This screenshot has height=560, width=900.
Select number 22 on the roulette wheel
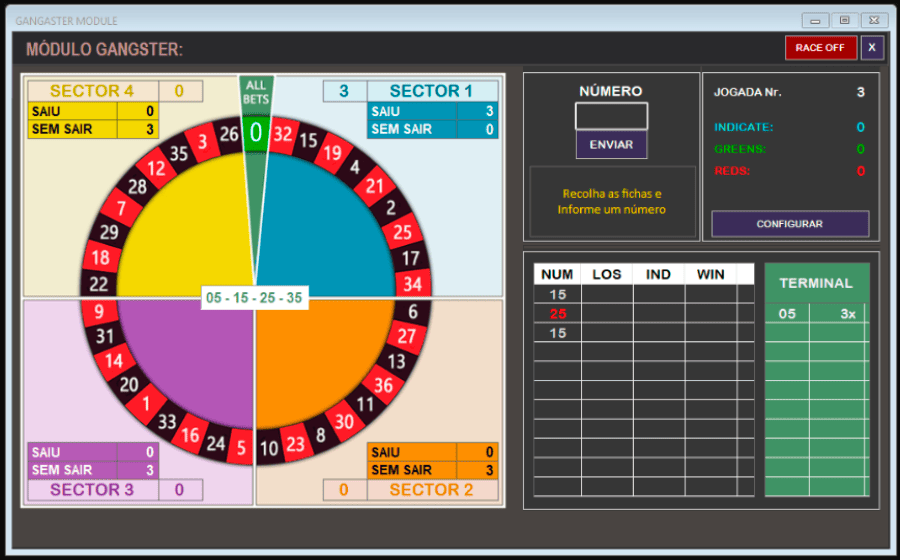98,284
